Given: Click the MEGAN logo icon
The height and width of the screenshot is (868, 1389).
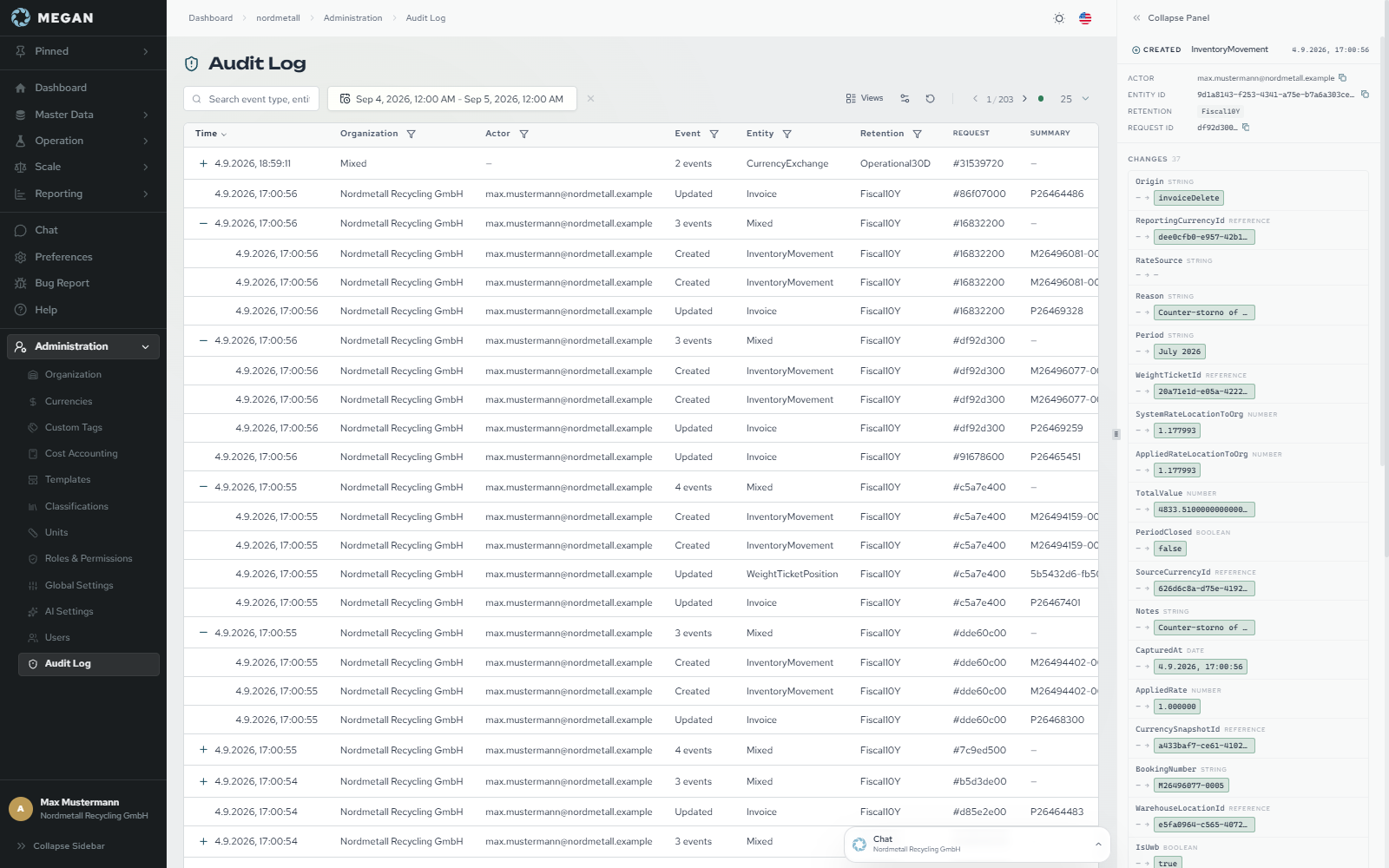Looking at the screenshot, I should tap(20, 17).
